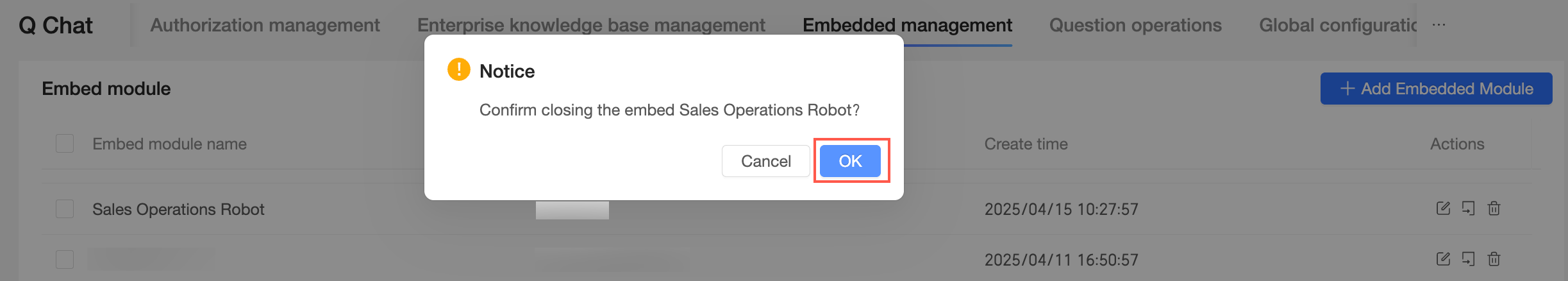This screenshot has height=281, width=1568.
Task: Click the Q Chat logo title
Action: 56,25
